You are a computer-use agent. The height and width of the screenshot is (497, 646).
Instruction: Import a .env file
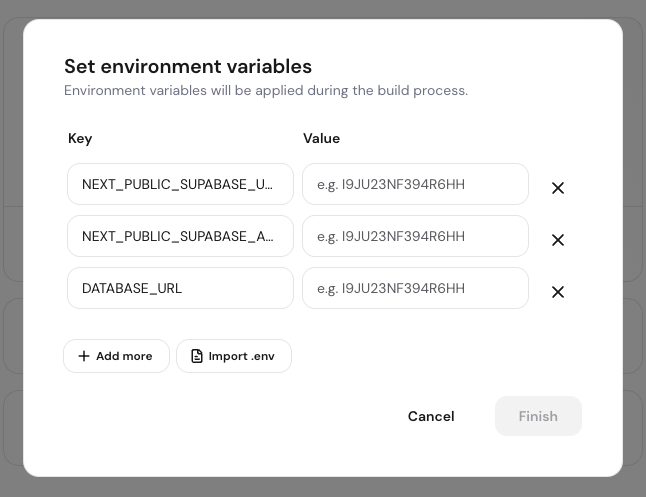[x=234, y=356]
